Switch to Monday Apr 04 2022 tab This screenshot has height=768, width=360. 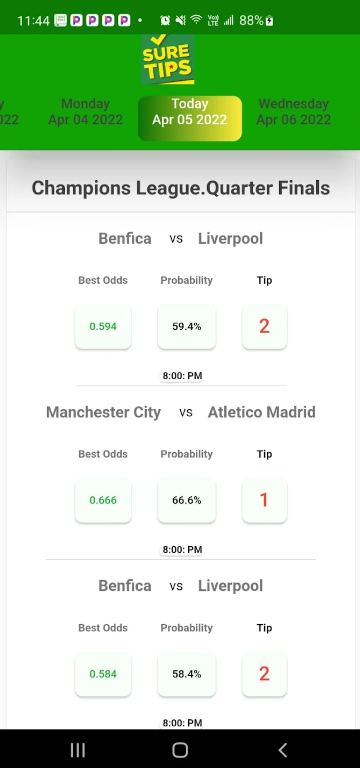(x=85, y=112)
